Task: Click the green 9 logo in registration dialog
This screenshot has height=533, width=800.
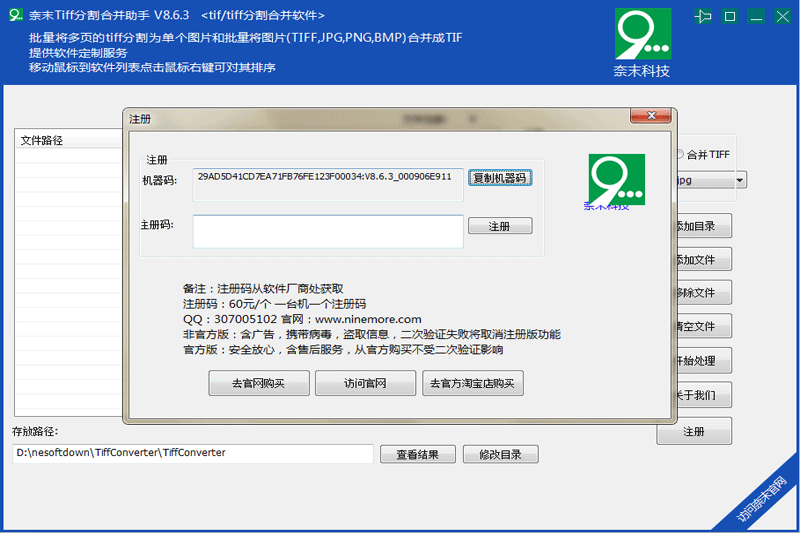Action: (x=616, y=179)
